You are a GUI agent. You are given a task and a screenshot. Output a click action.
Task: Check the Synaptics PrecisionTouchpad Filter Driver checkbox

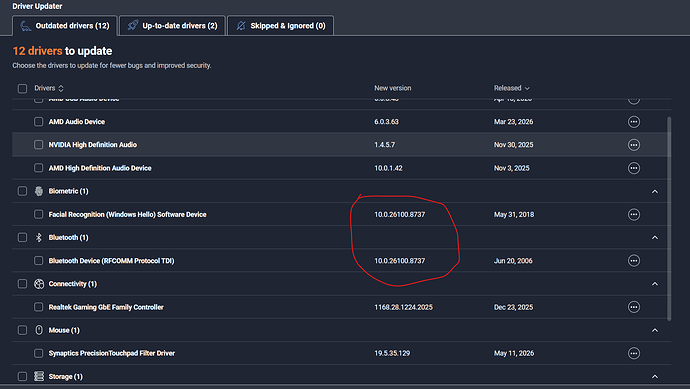(39, 353)
